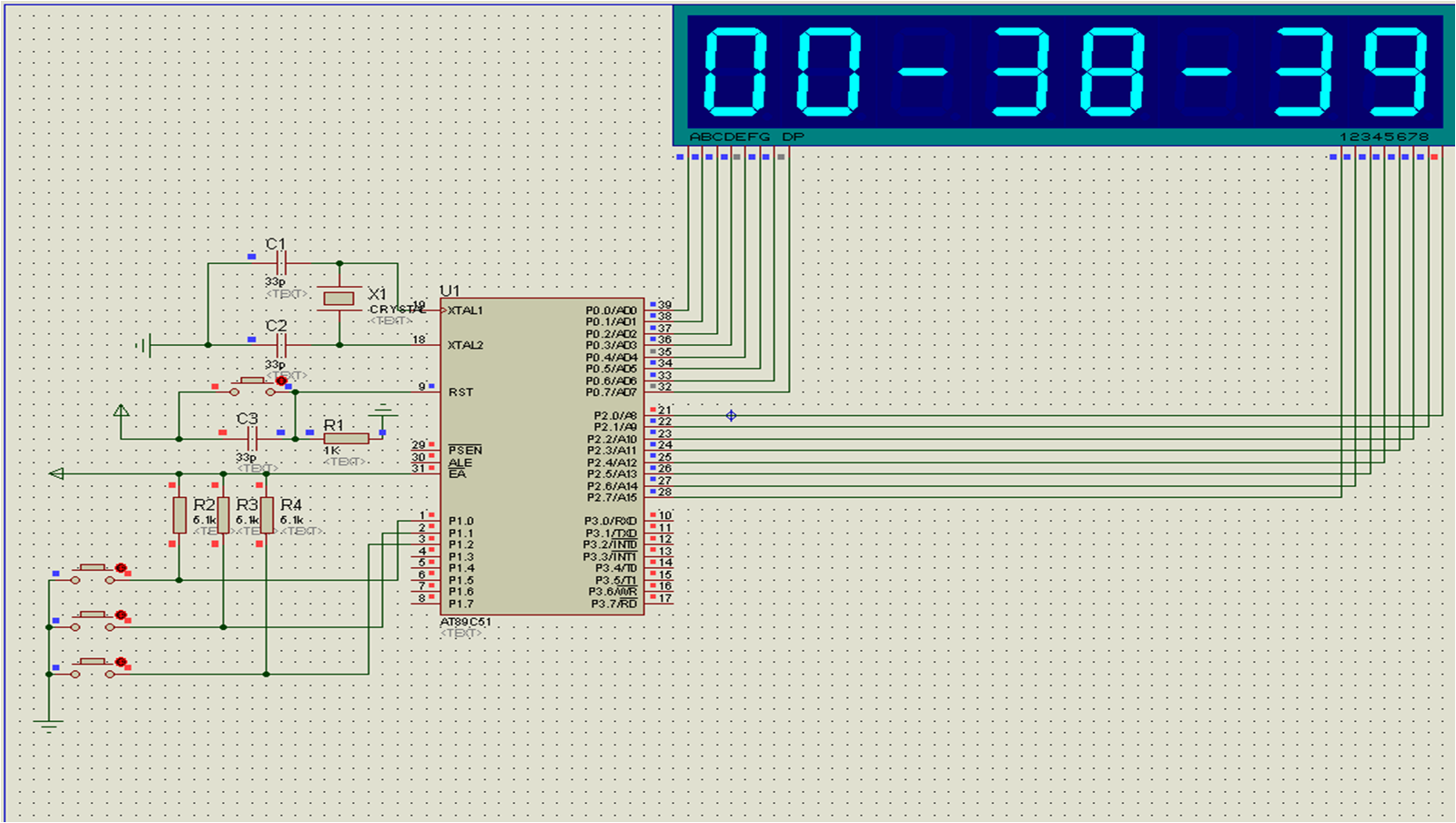1456x823 pixels.
Task: Click the ALE pin label
Action: click(460, 462)
